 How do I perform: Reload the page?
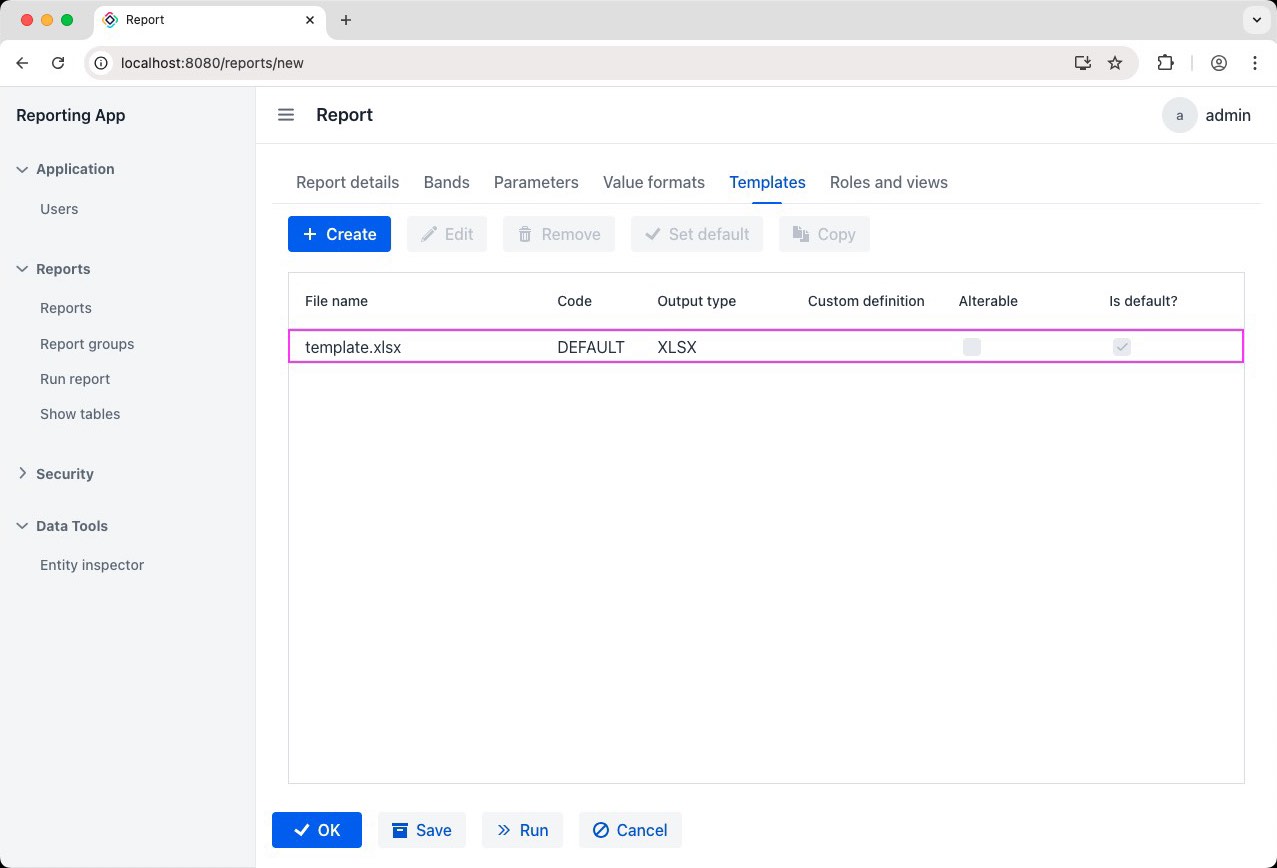(x=58, y=63)
